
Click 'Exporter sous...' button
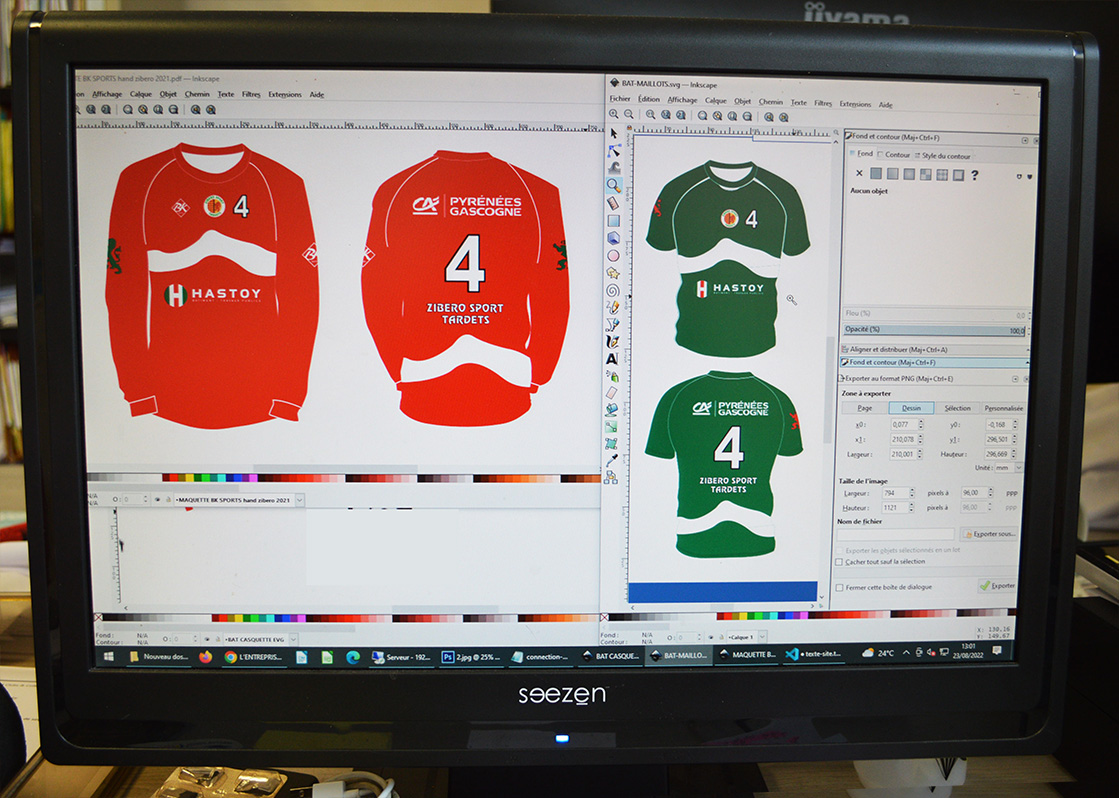point(989,534)
